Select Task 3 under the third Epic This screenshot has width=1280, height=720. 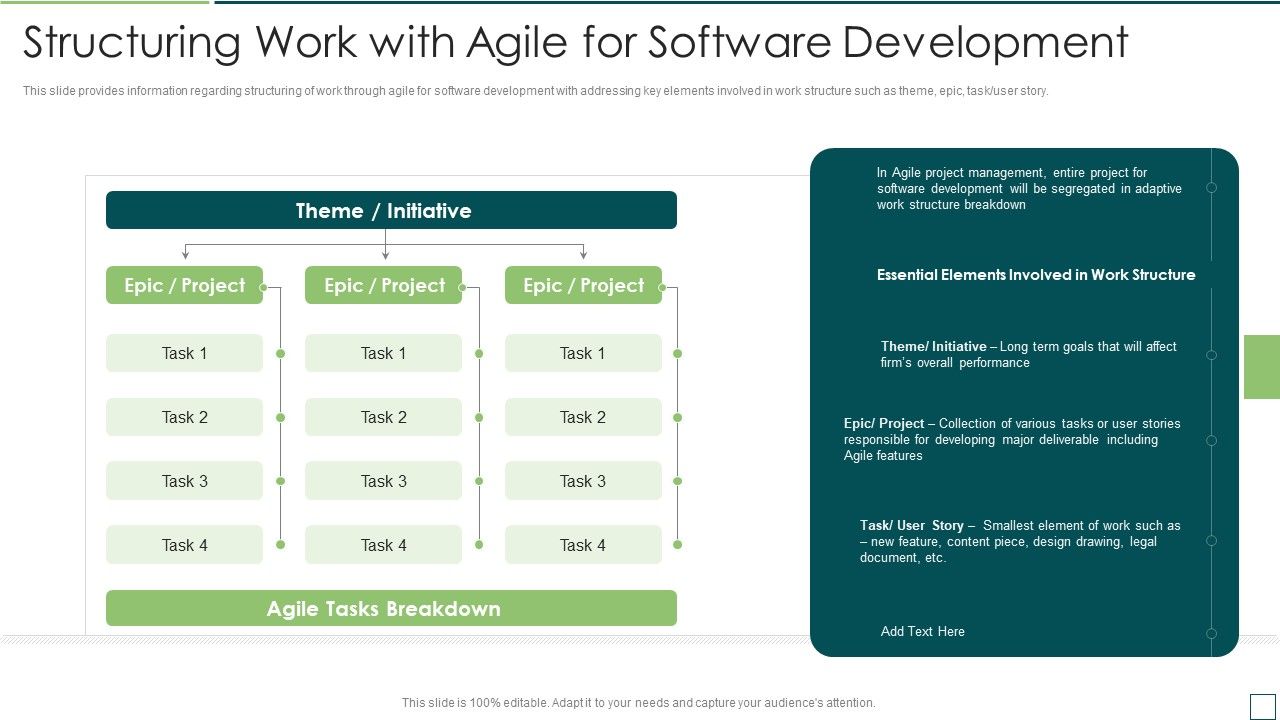tap(583, 481)
